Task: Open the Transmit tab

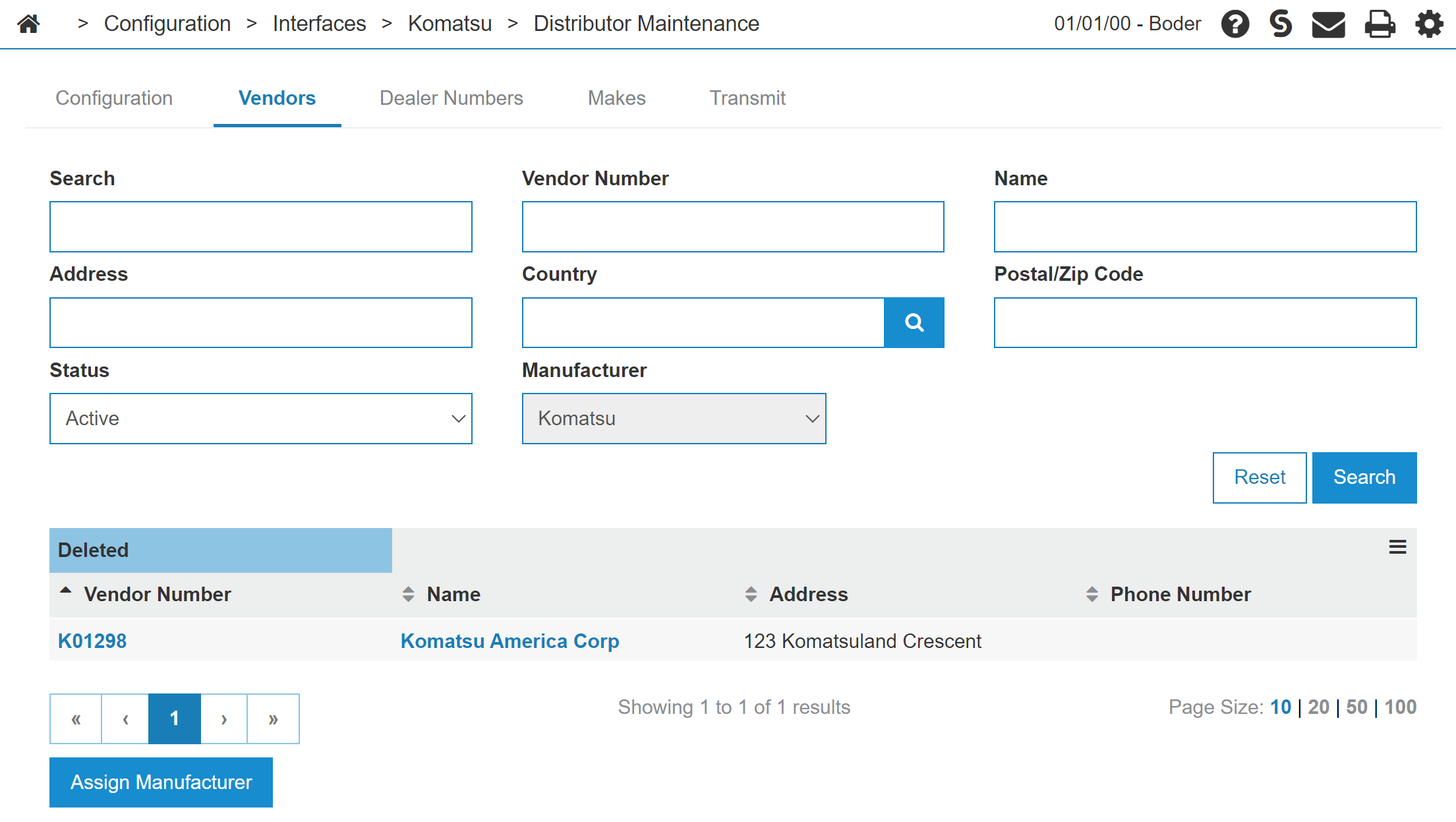Action: pos(747,98)
